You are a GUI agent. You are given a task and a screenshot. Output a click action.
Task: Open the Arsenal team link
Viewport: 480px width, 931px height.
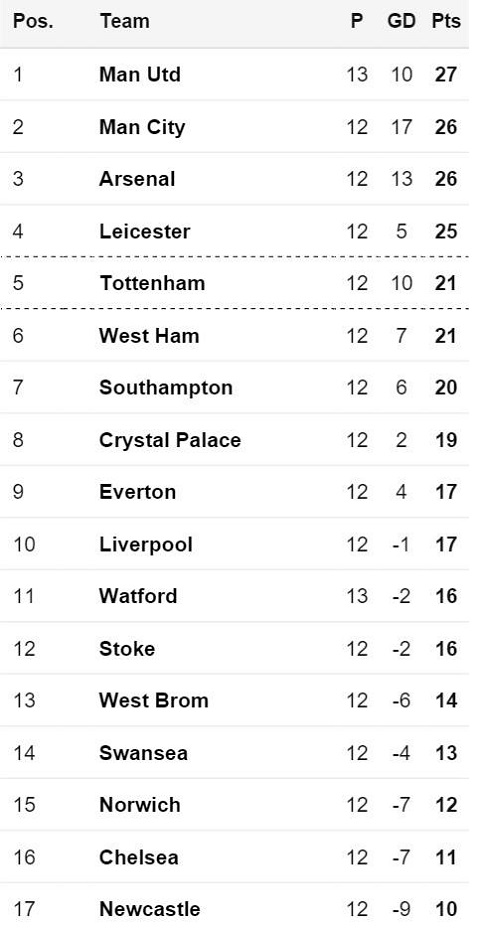[137, 179]
